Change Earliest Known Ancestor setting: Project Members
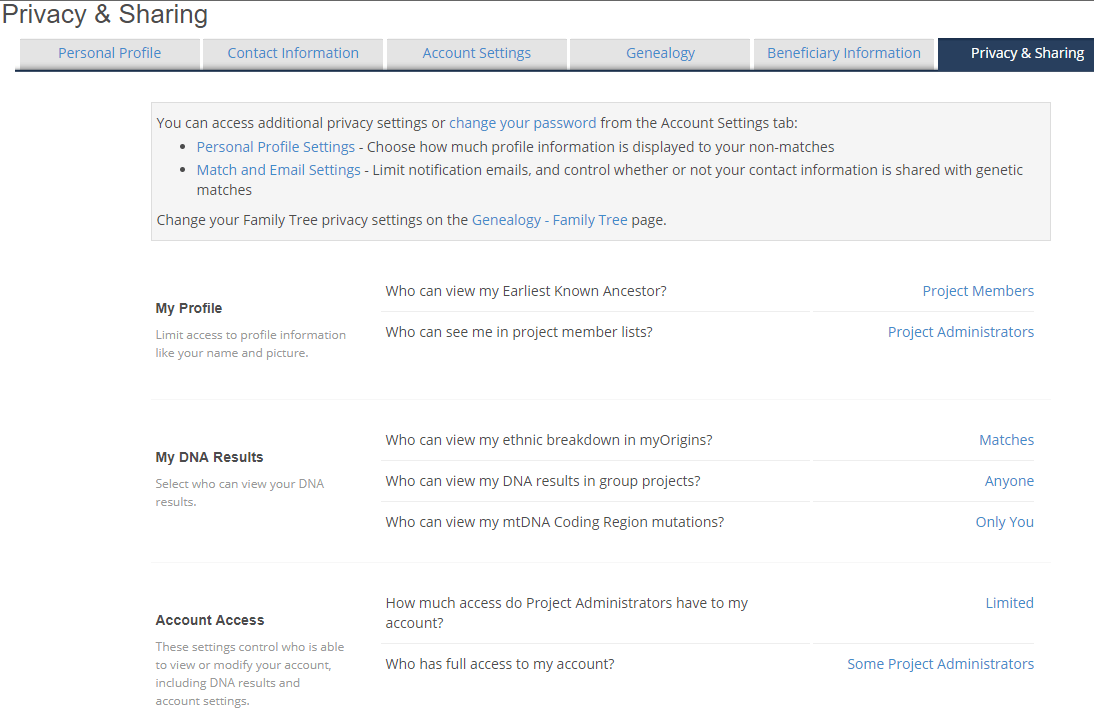Screen dimensions: 1094x719 coord(978,291)
